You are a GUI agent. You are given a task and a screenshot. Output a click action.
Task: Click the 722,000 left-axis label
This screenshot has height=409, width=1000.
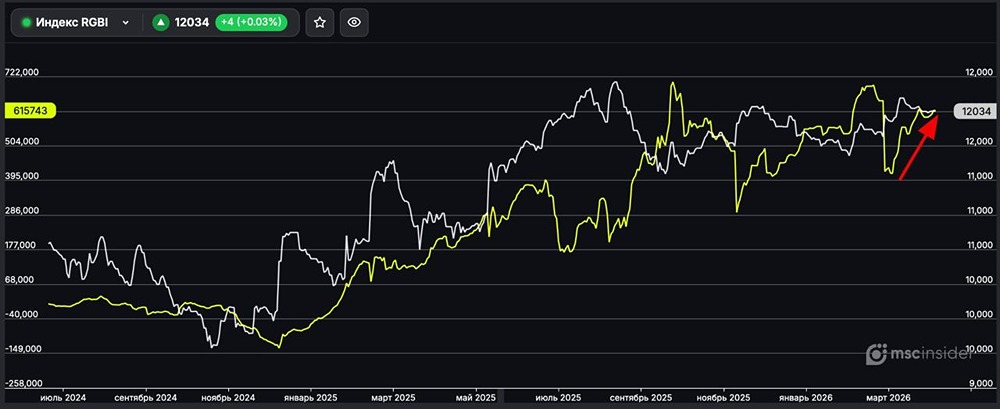22,73
